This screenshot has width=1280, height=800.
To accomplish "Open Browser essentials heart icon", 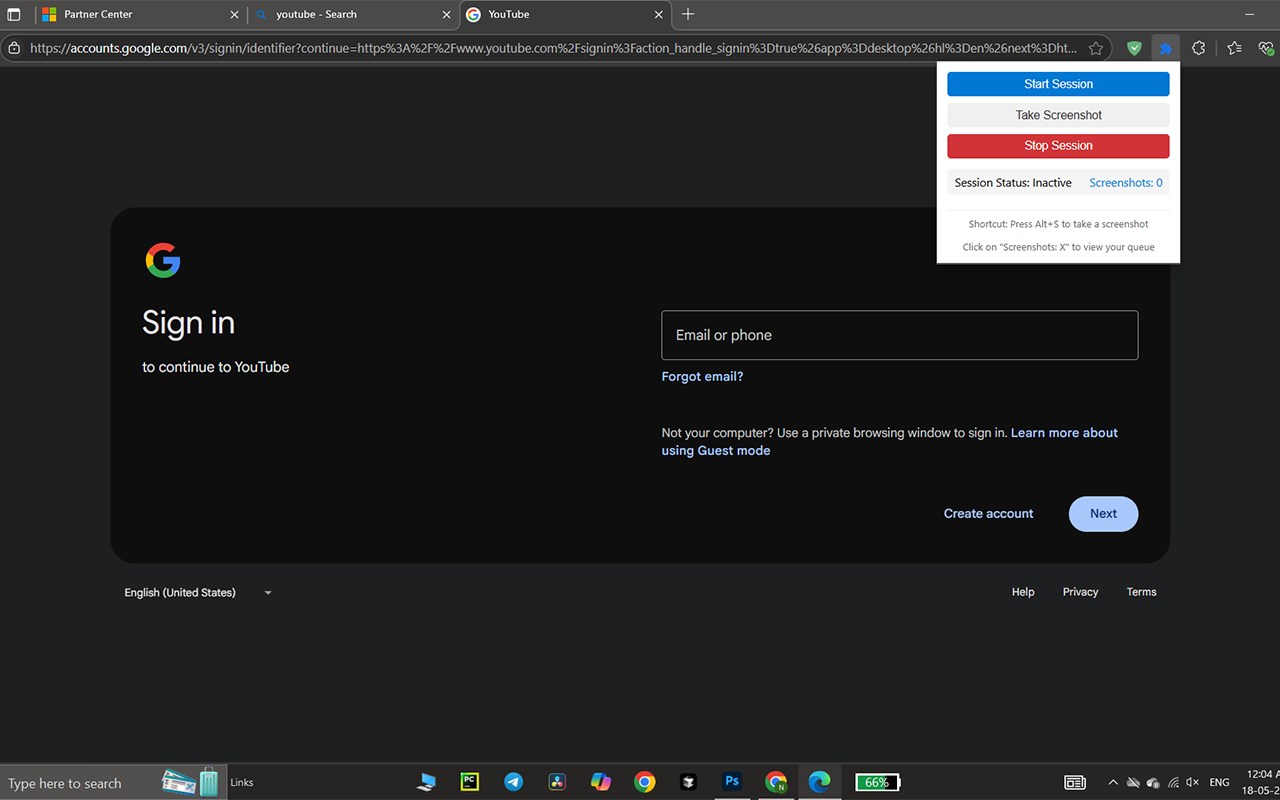I will pos(1266,48).
